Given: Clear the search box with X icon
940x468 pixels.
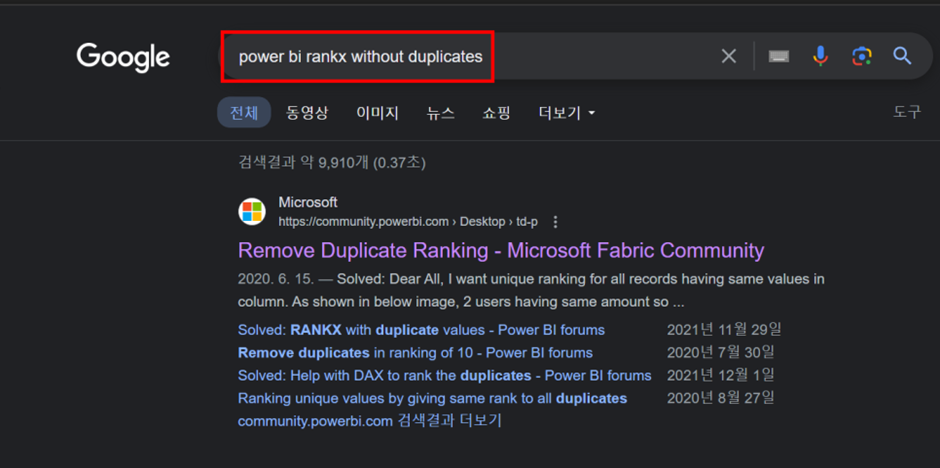Looking at the screenshot, I should pyautogui.click(x=728, y=56).
